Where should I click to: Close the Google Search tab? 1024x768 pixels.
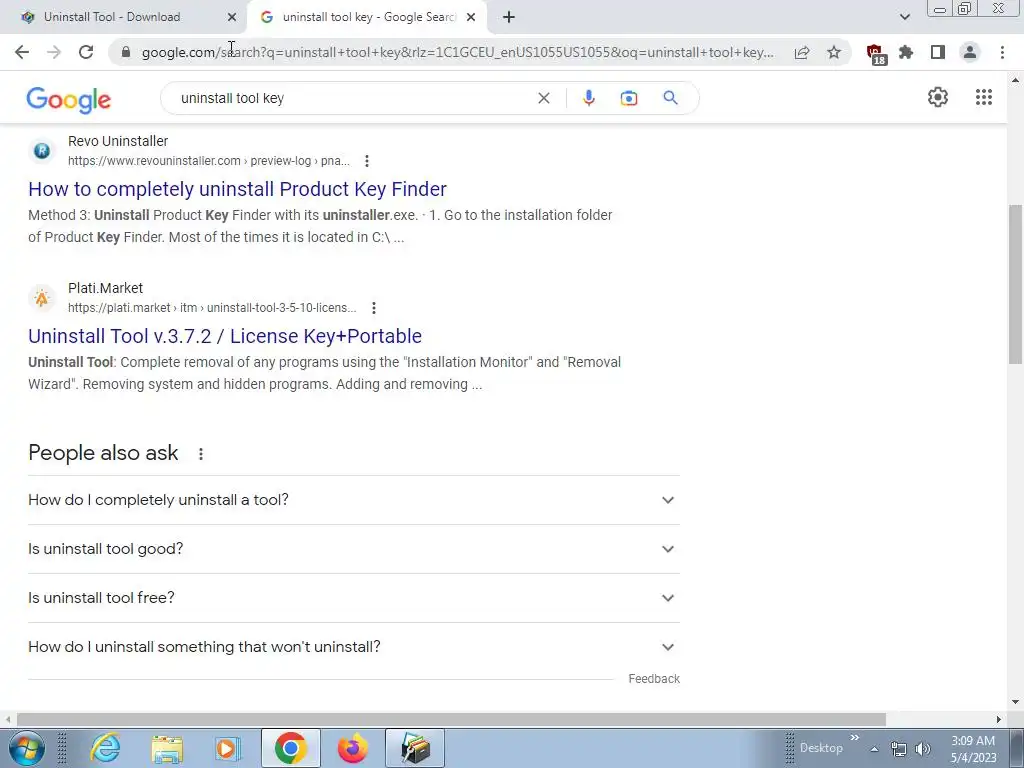coord(471,17)
